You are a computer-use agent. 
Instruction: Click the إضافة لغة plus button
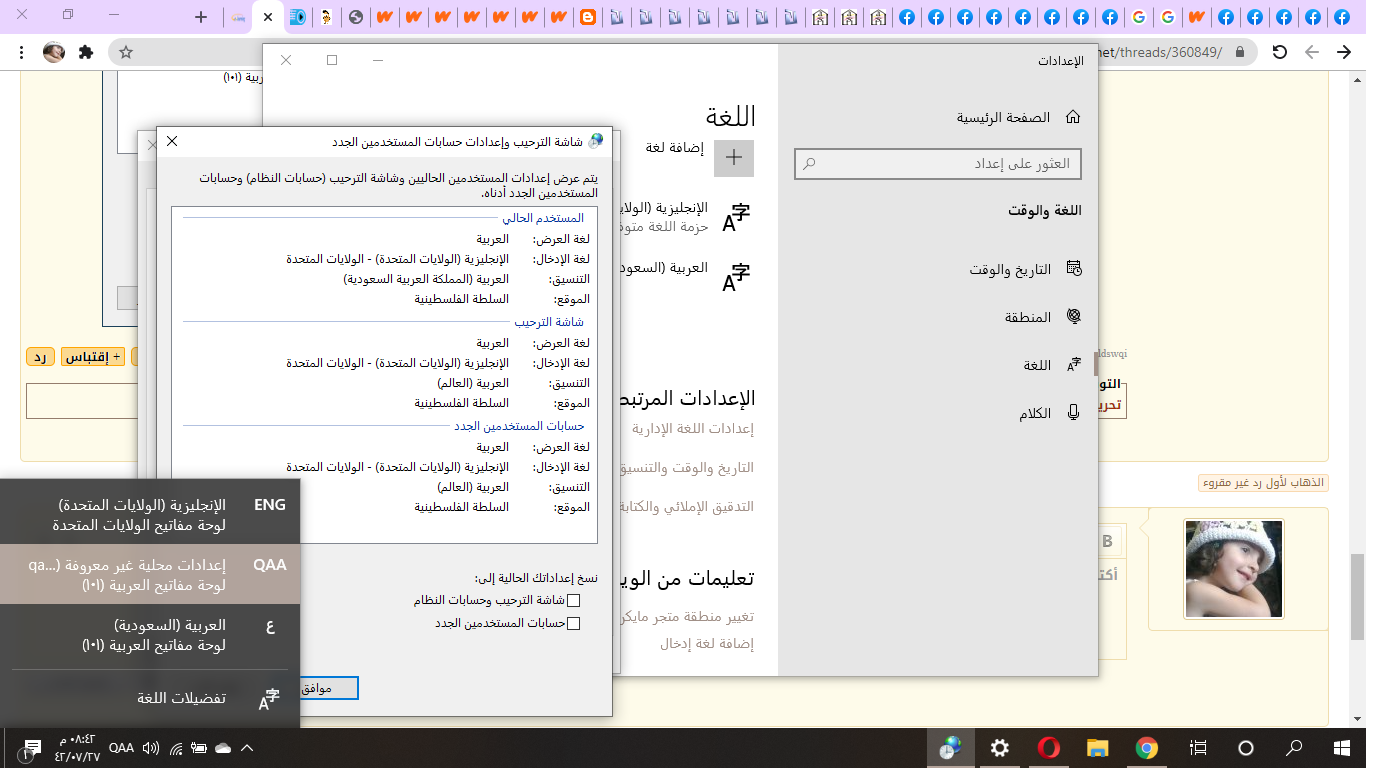[734, 157]
